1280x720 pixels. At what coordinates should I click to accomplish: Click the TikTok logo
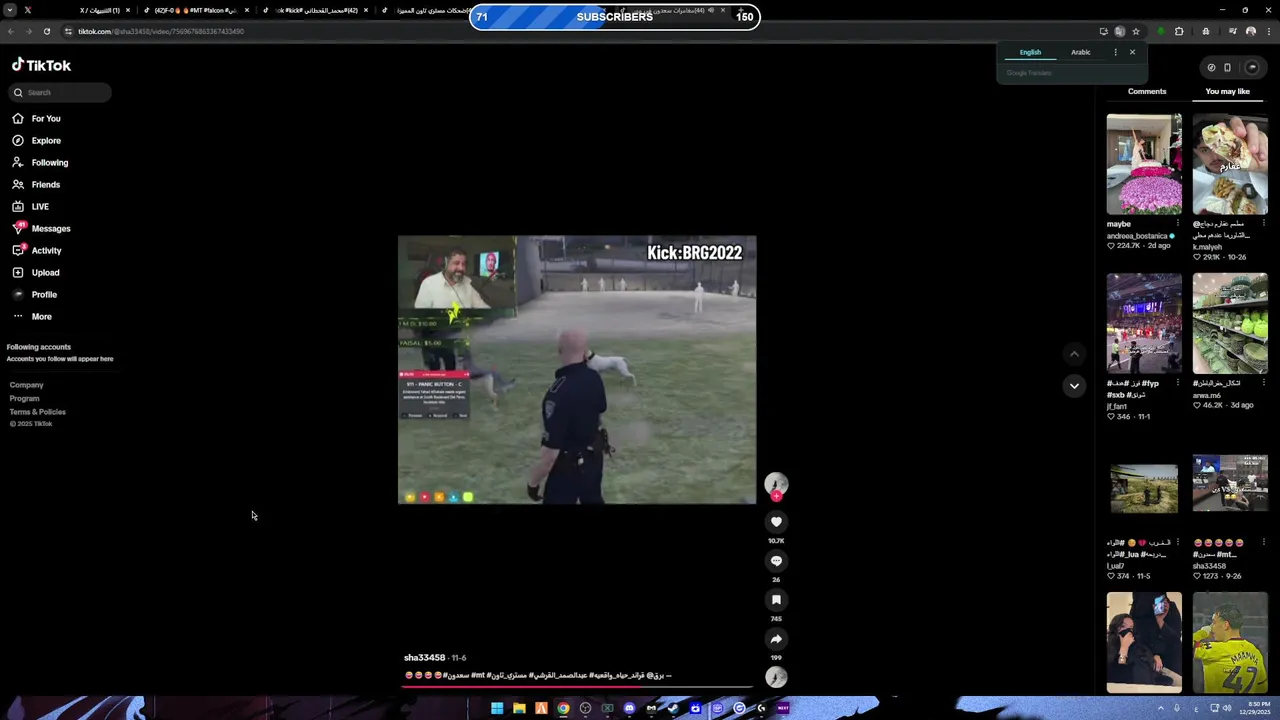41,65
